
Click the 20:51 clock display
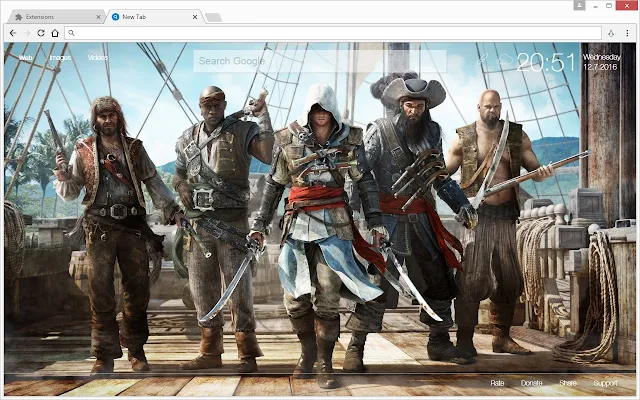[x=546, y=62]
